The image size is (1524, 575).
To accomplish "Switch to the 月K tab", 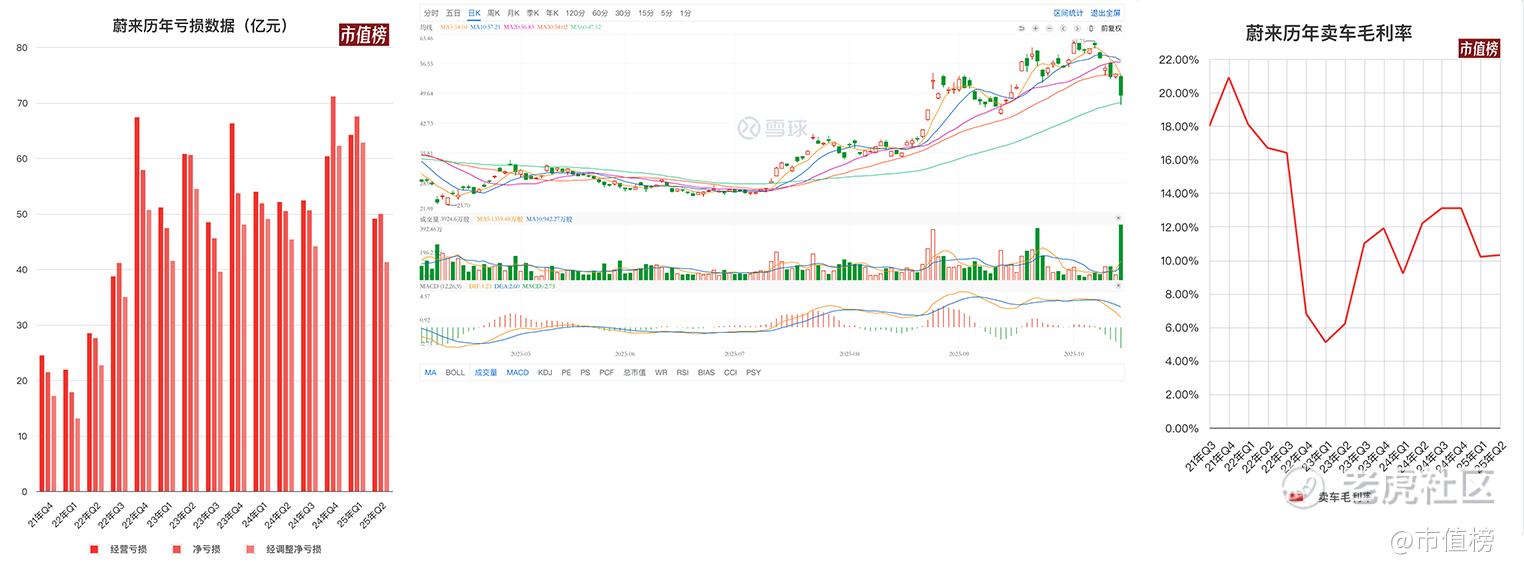I will pyautogui.click(x=513, y=13).
